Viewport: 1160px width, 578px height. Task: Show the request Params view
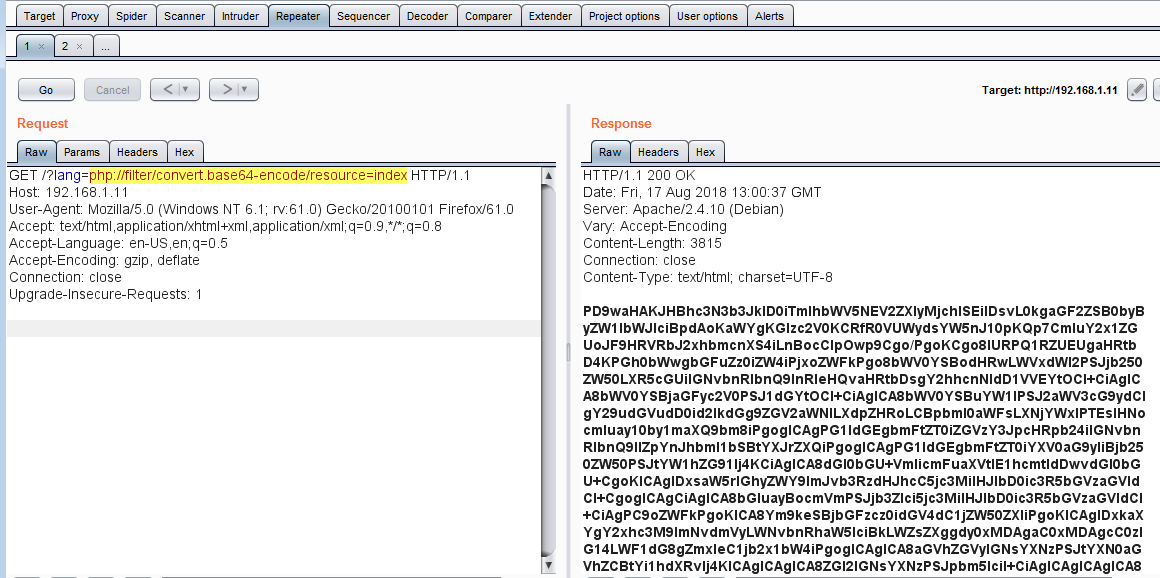[82, 152]
